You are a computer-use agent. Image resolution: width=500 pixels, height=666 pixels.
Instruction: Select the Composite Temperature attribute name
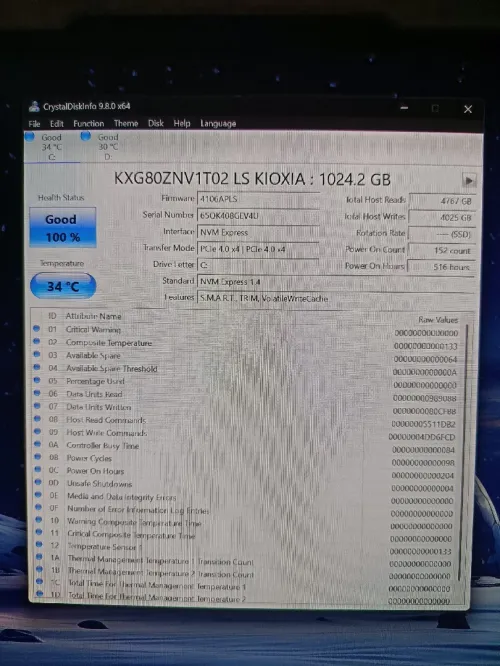109,343
